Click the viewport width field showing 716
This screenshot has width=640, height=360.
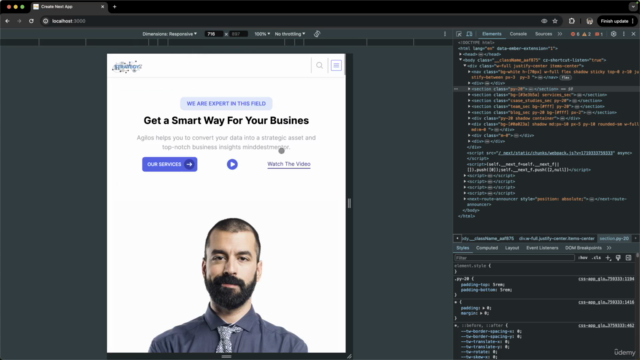point(213,34)
